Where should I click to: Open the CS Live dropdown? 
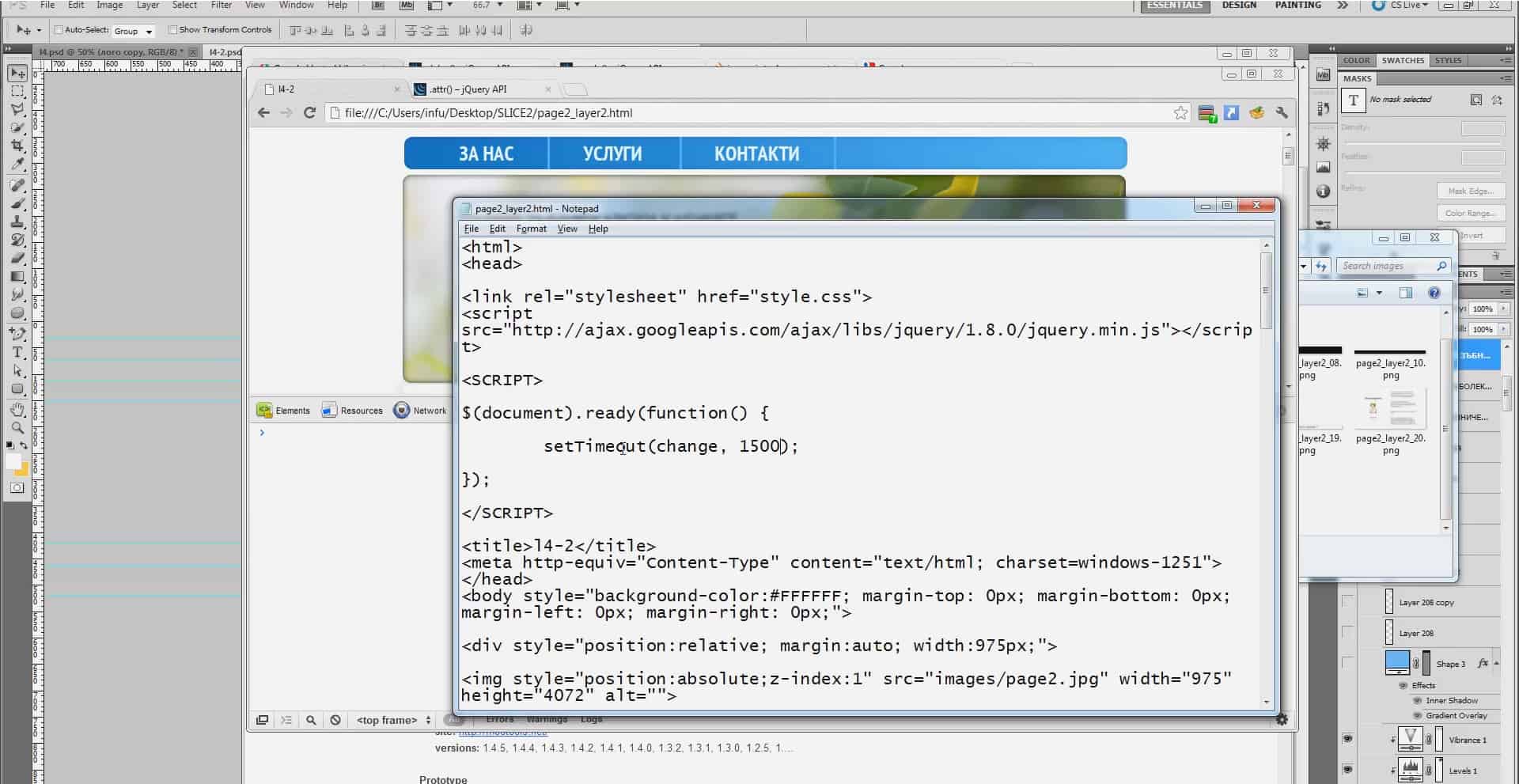click(x=1411, y=6)
